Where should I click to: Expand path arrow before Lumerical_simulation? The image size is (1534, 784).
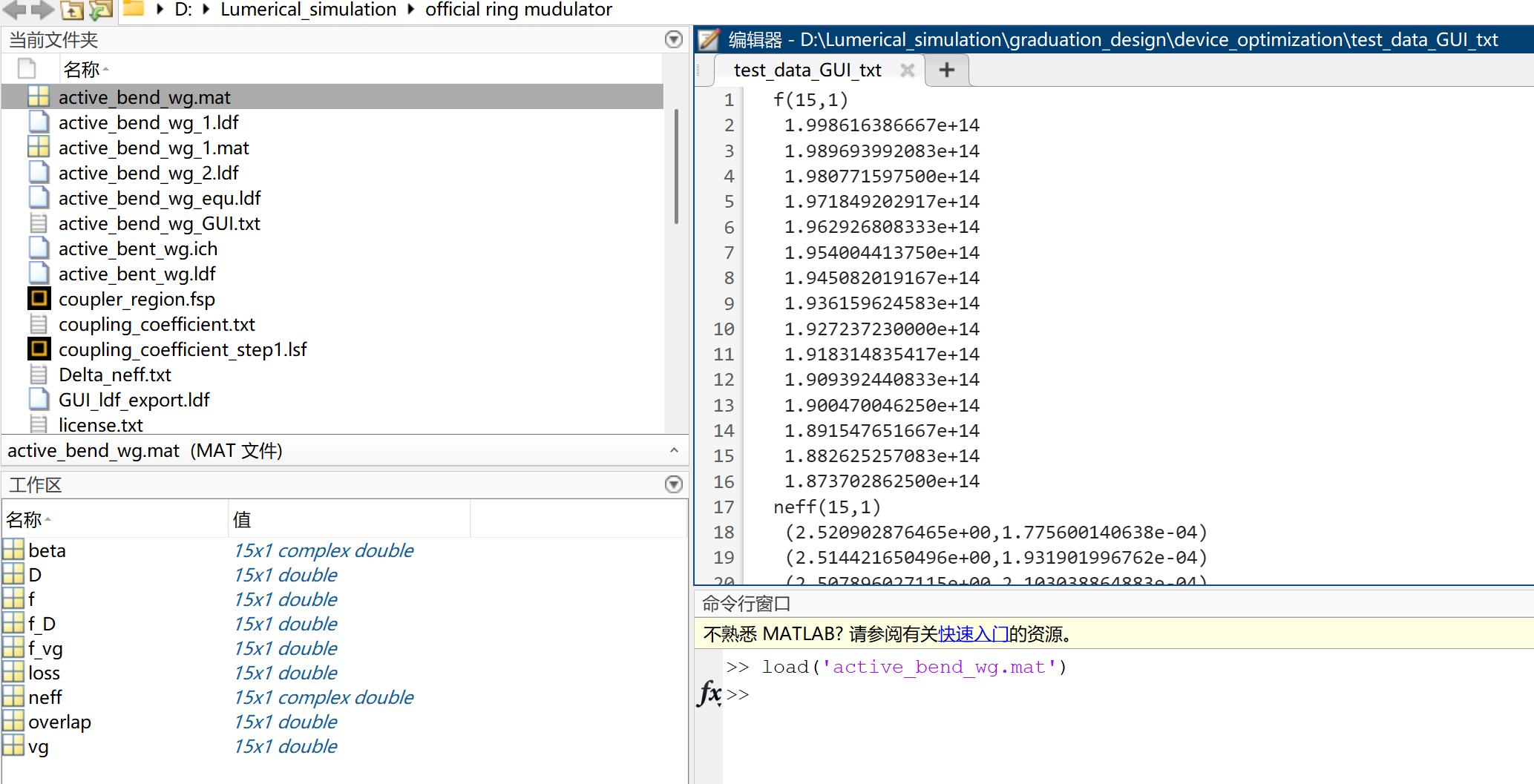pyautogui.click(x=206, y=10)
